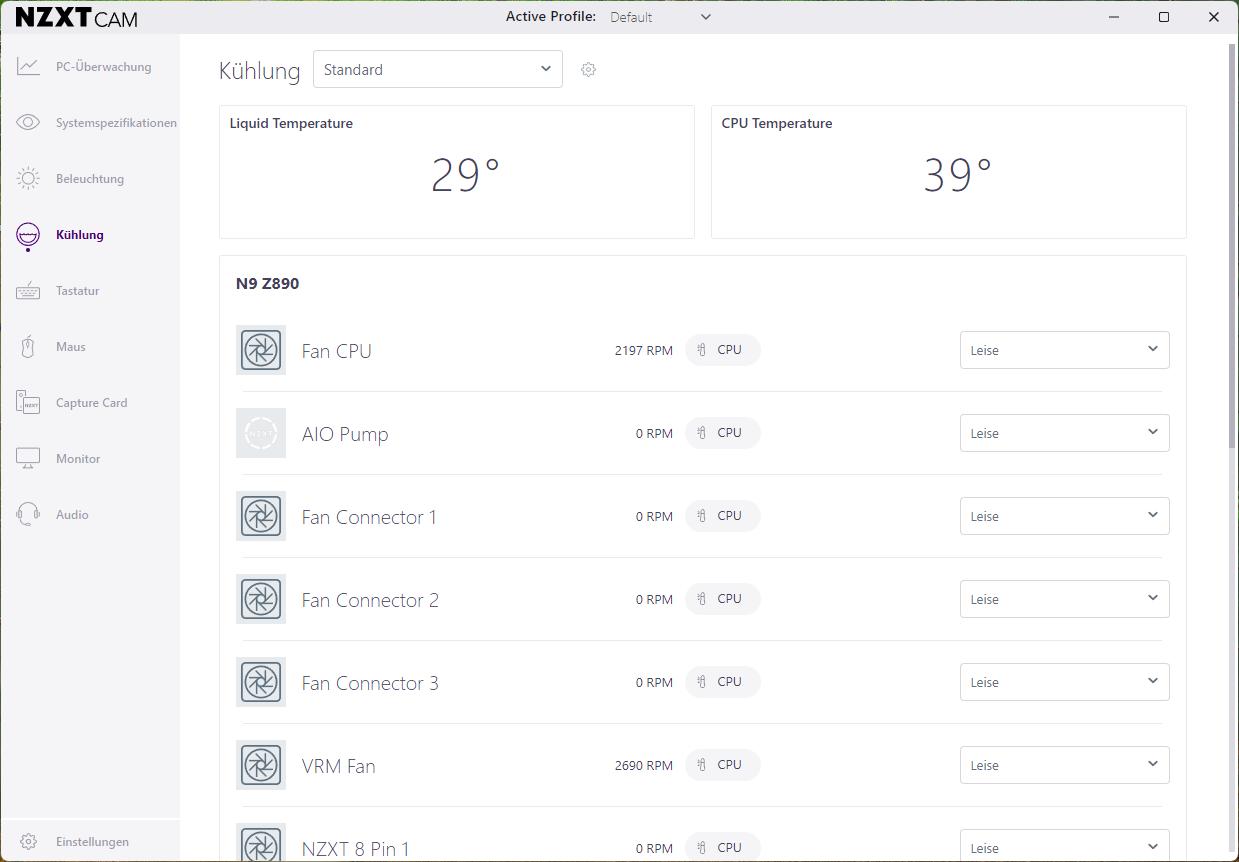
Task: Open Einstellungen in the sidebar
Action: tap(92, 842)
